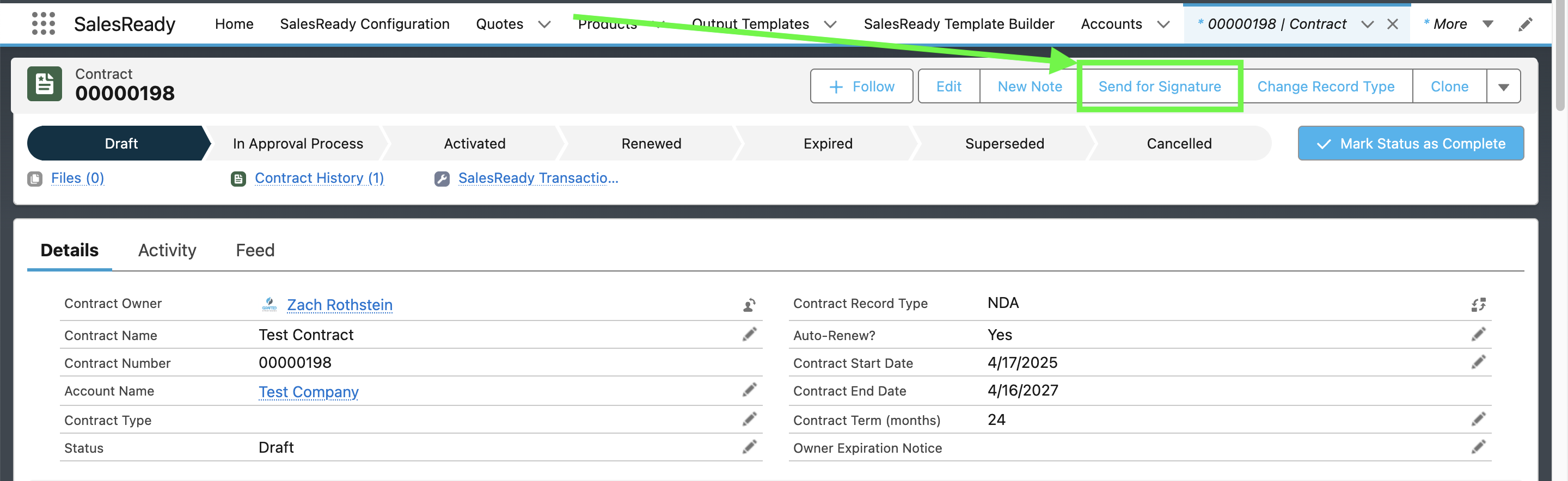The height and width of the screenshot is (481, 1568).
Task: Edit Owner Expiration Notice pencil icon
Action: [1478, 447]
